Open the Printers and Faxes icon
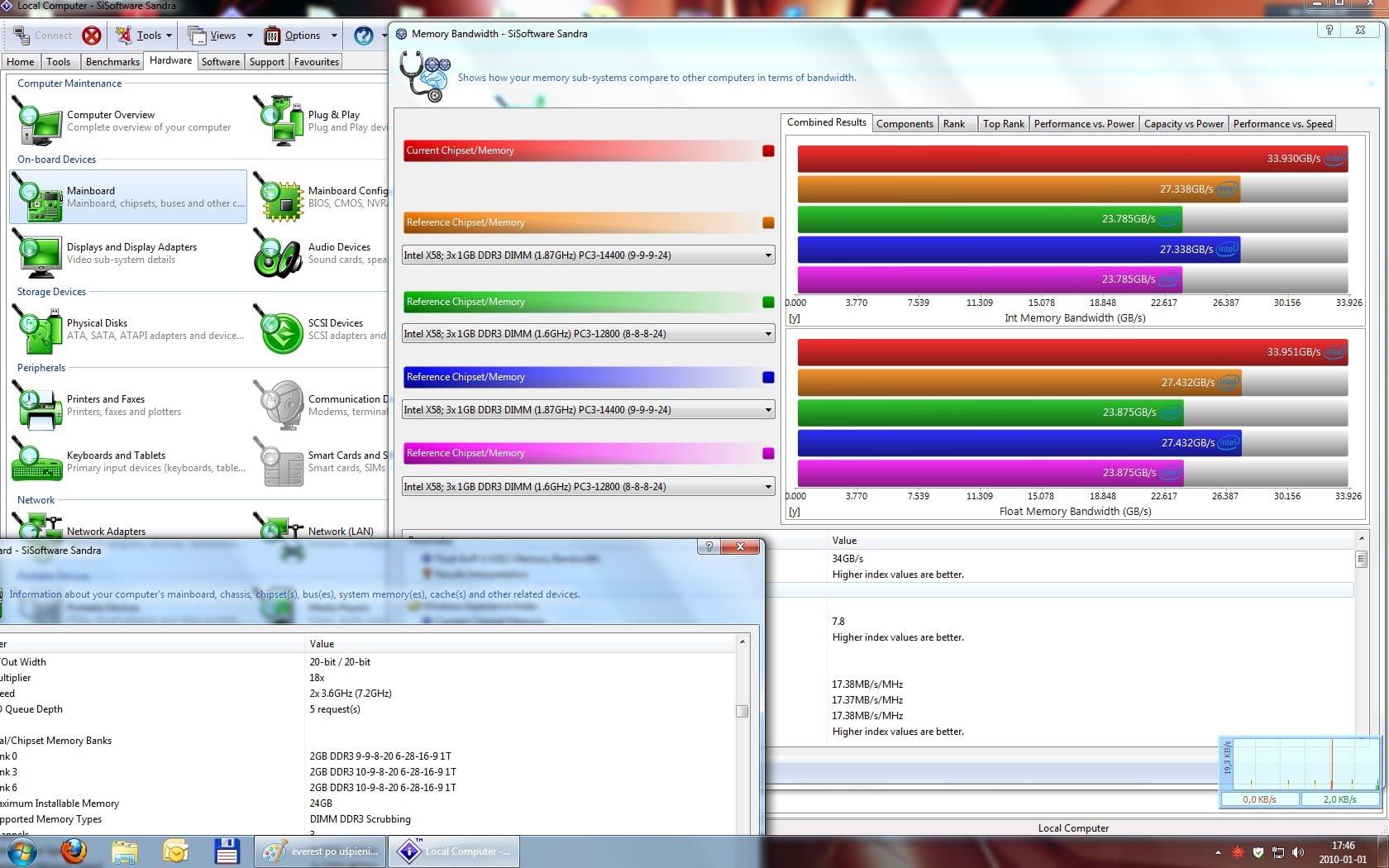1389x868 pixels. coord(37,405)
